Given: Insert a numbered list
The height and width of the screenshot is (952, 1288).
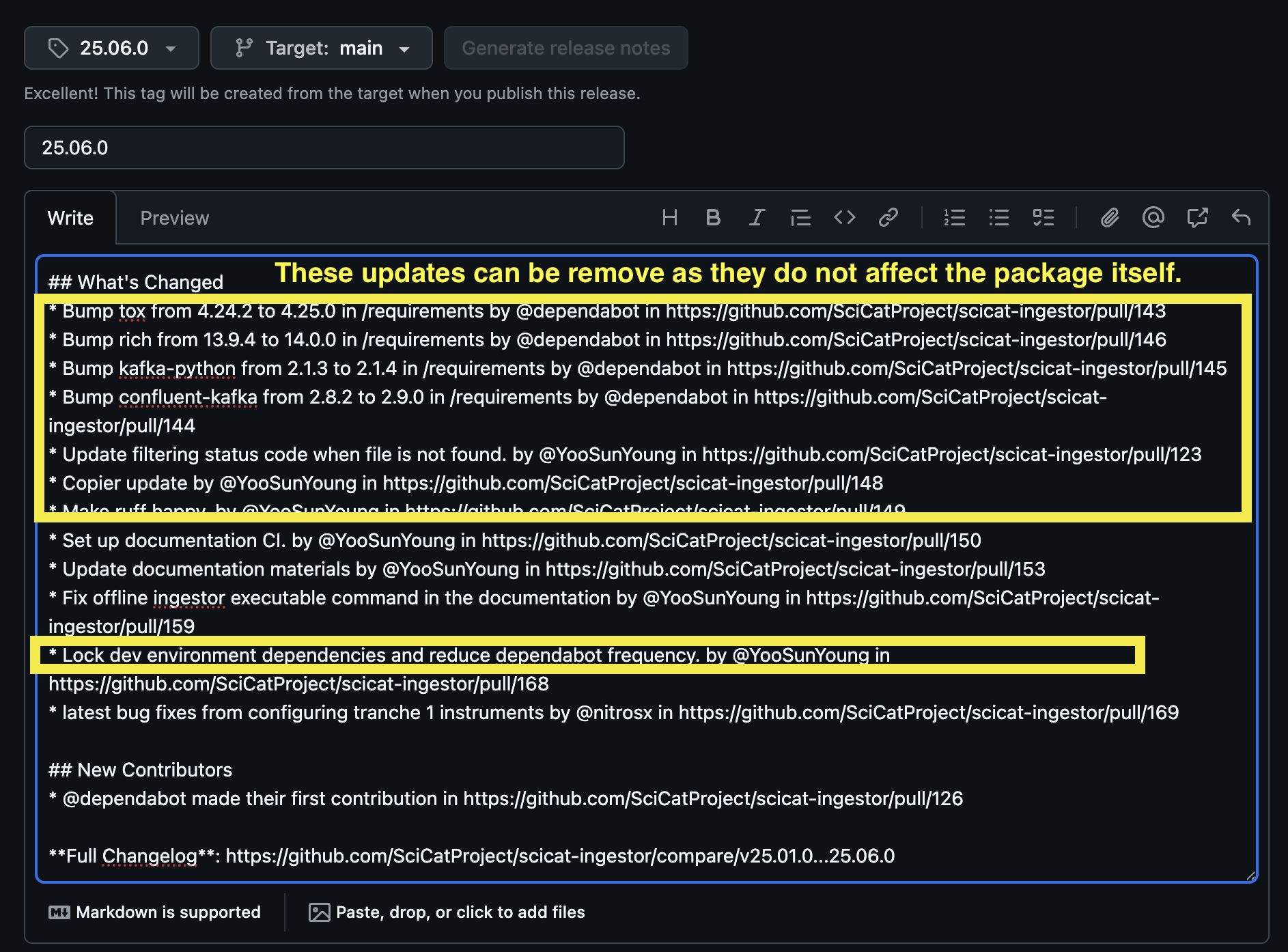Looking at the screenshot, I should click(954, 218).
